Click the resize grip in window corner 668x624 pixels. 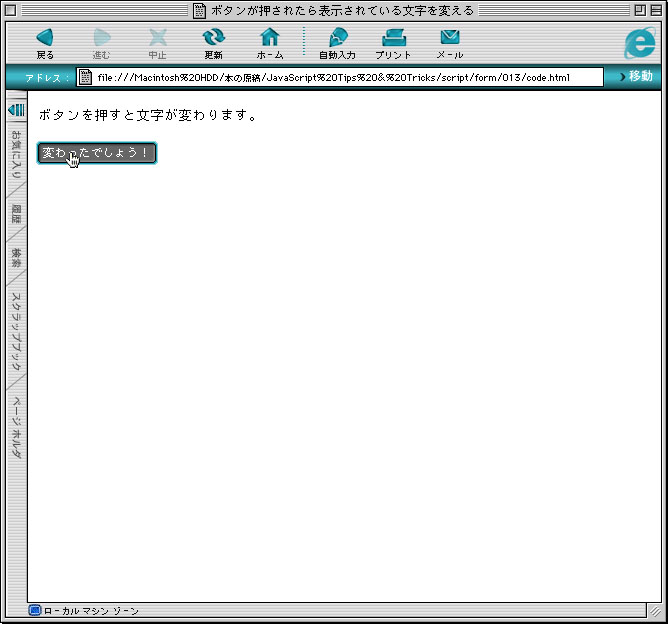[x=655, y=612]
